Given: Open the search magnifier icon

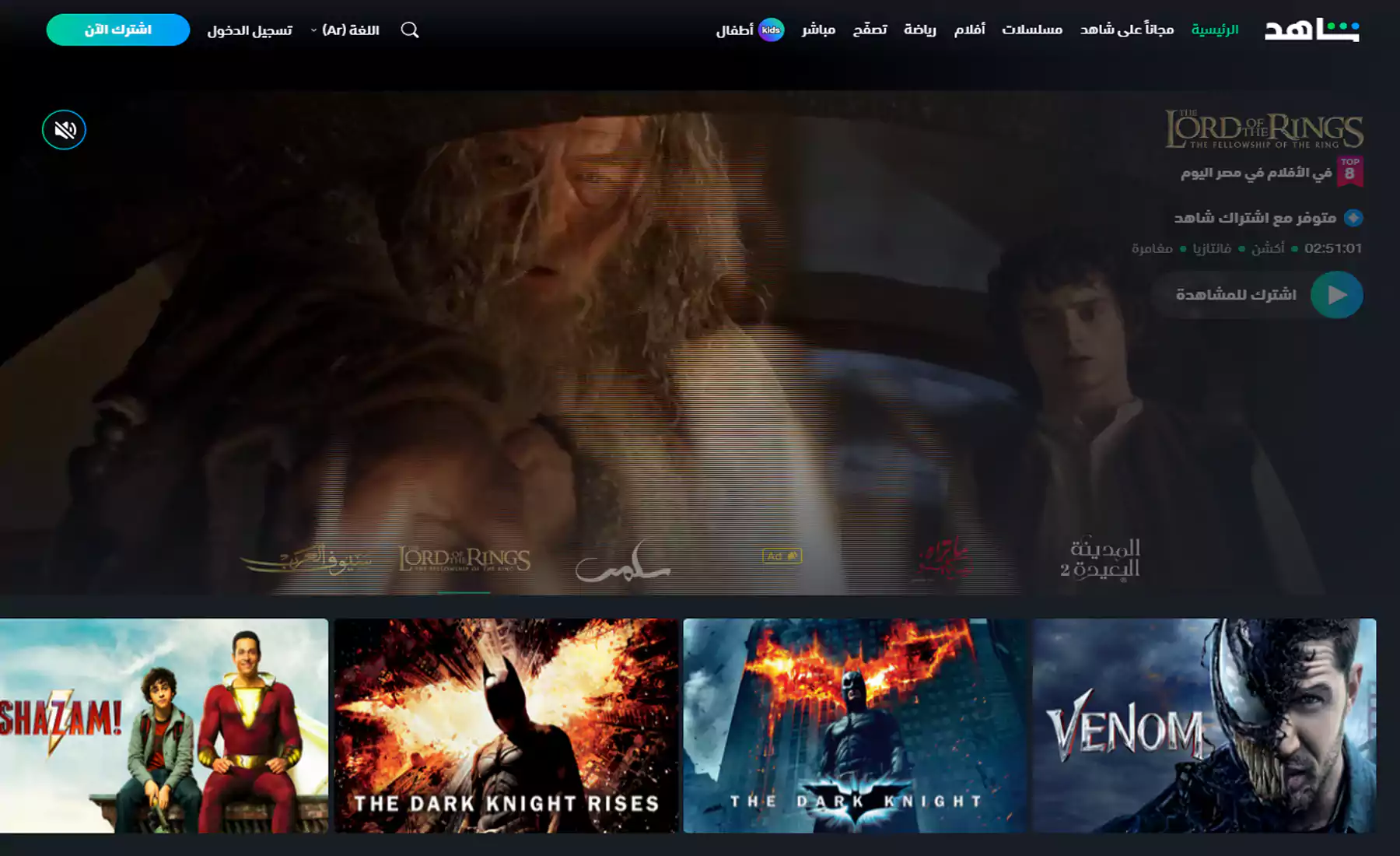Looking at the screenshot, I should coord(410,30).
